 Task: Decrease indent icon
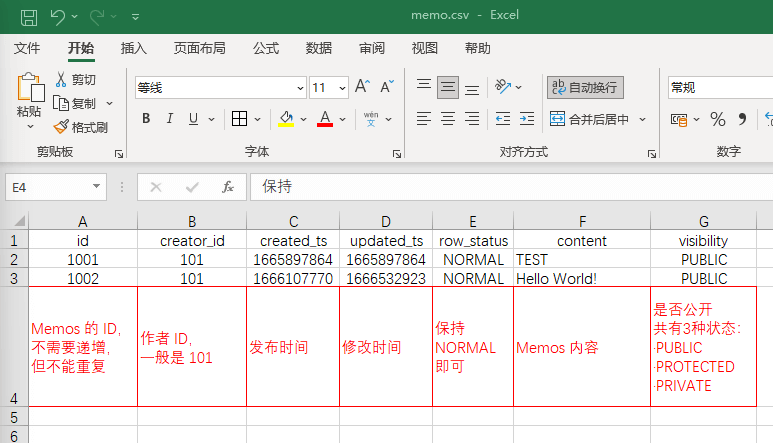[x=503, y=119]
